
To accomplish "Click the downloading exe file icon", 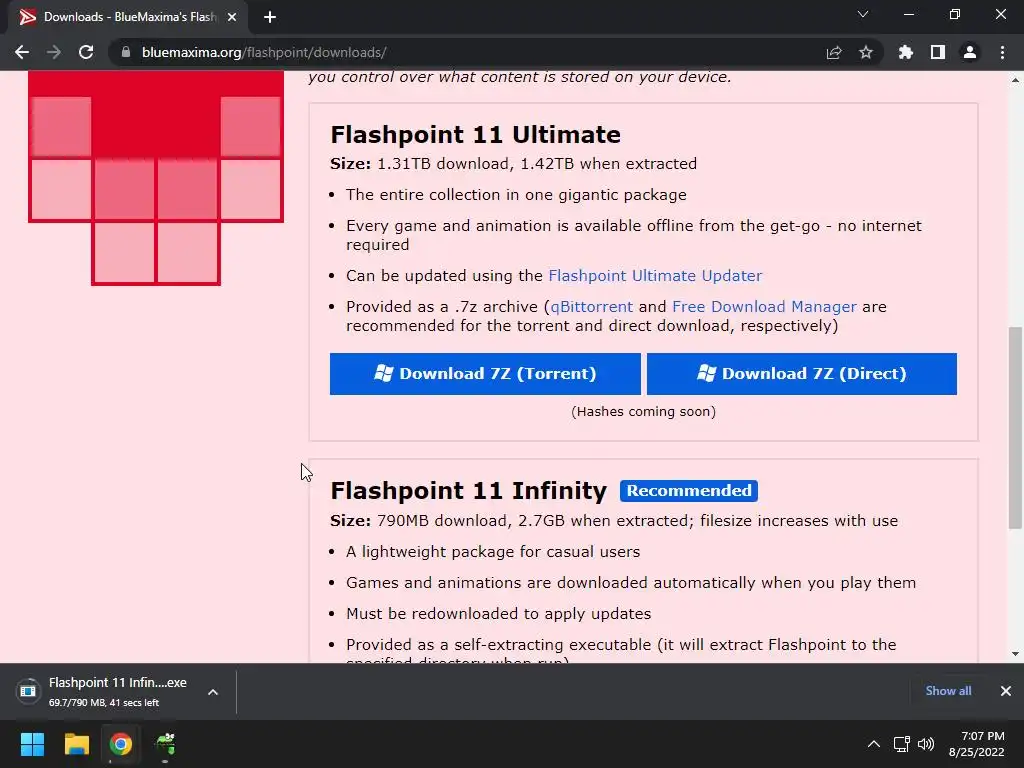I will coord(28,691).
